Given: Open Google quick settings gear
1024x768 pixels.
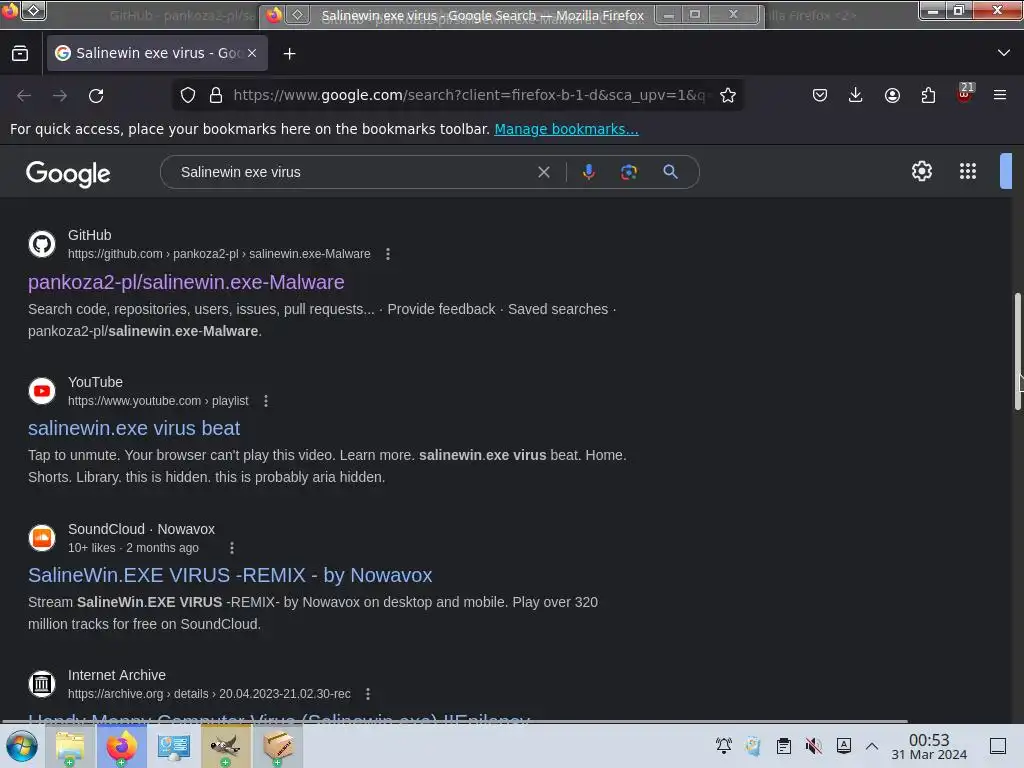Looking at the screenshot, I should [921, 171].
